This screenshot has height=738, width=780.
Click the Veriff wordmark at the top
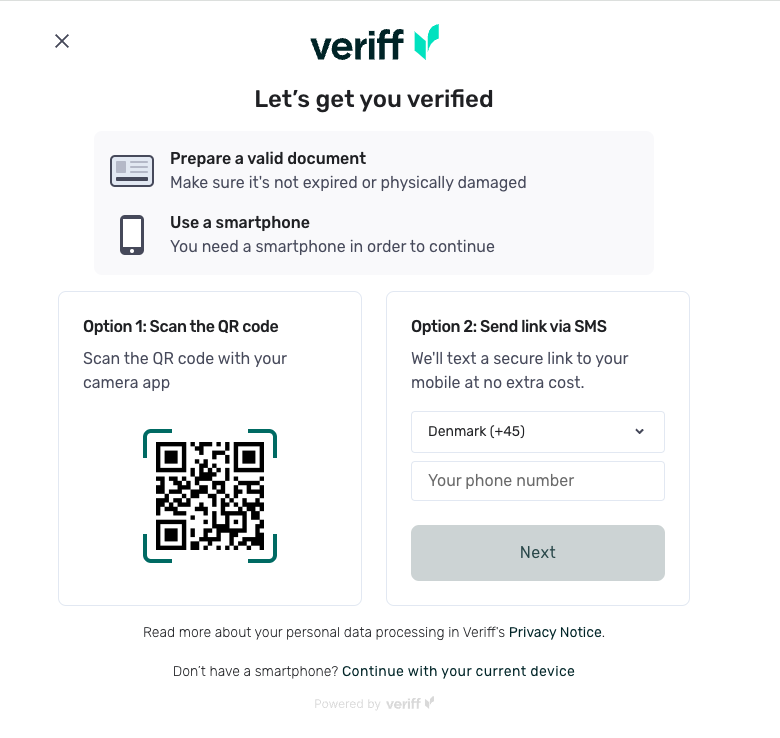pos(357,45)
